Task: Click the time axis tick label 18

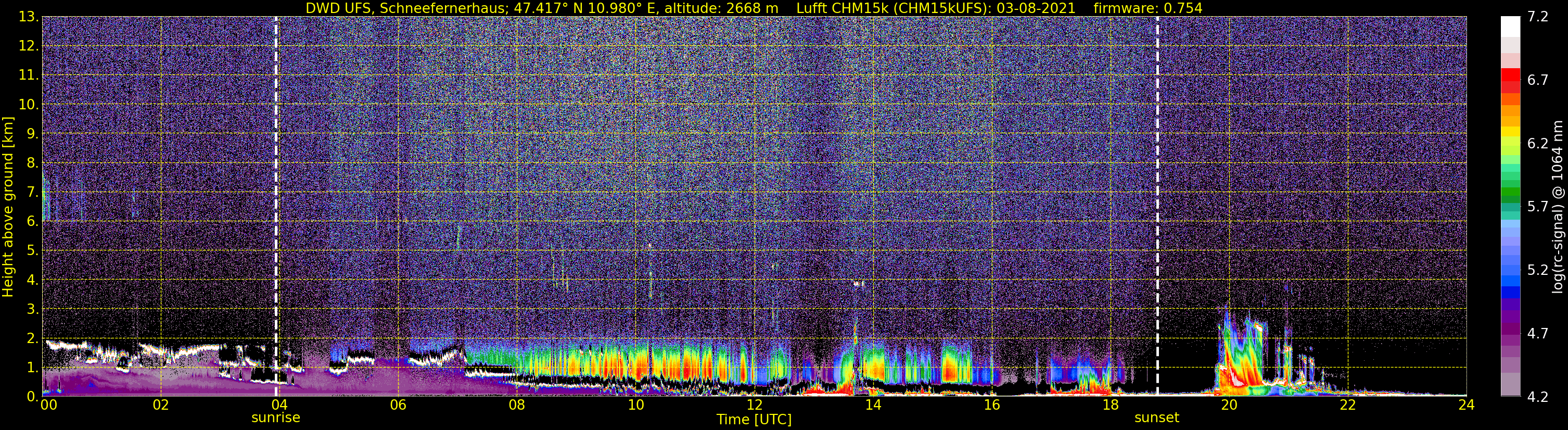Action: point(1110,405)
